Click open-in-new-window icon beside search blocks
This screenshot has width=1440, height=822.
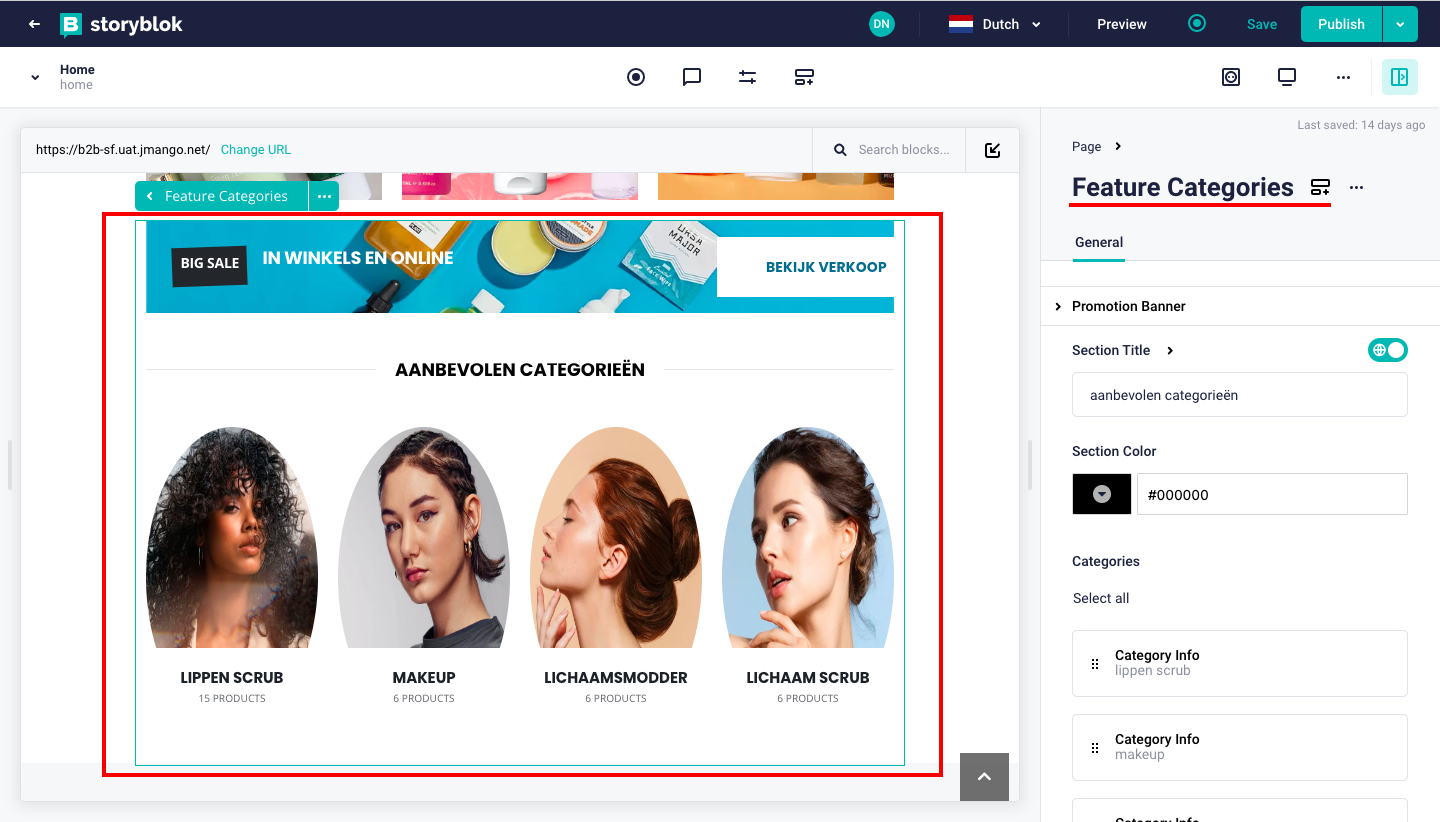point(992,150)
